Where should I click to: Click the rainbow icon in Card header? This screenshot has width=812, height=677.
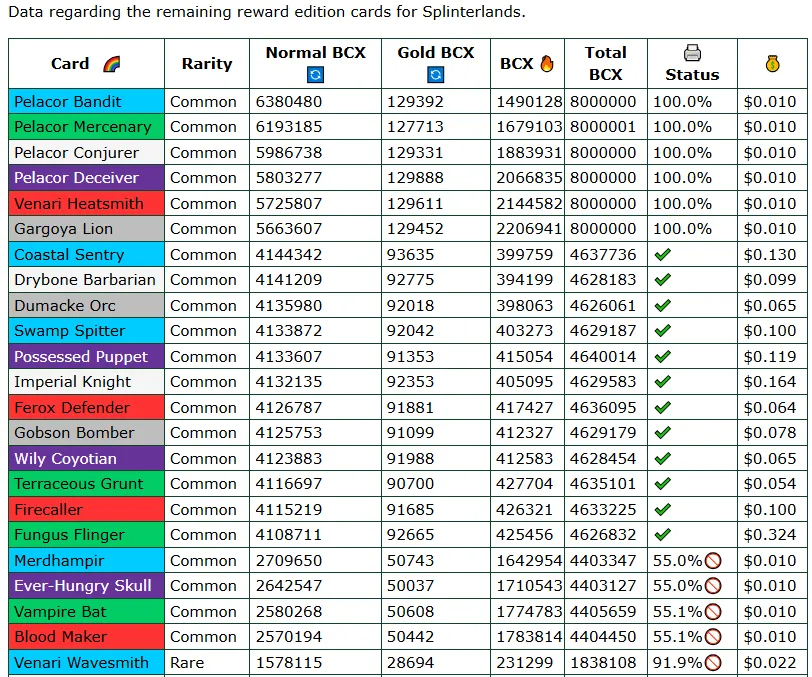click(x=111, y=64)
